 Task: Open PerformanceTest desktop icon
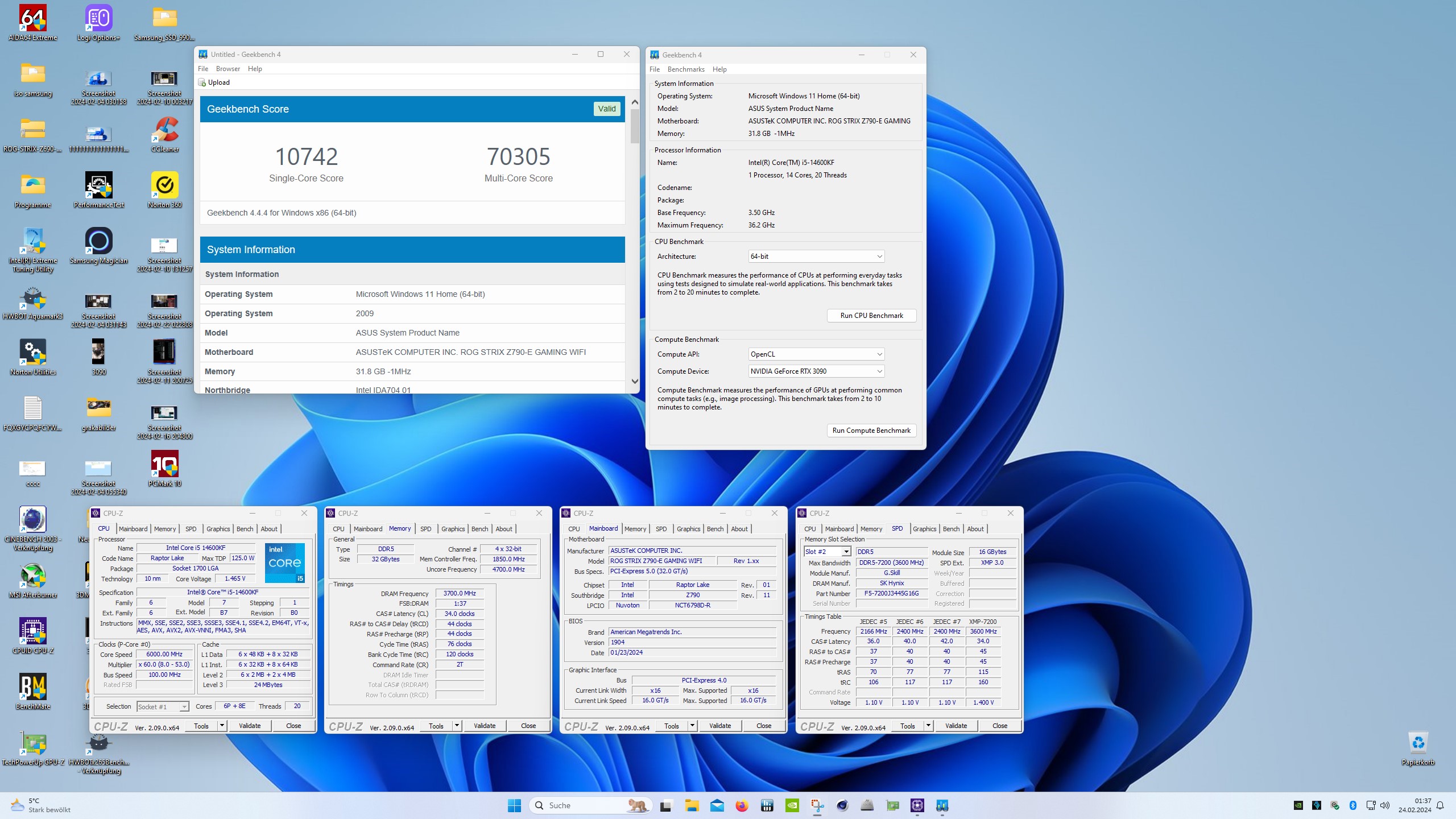pyautogui.click(x=98, y=190)
